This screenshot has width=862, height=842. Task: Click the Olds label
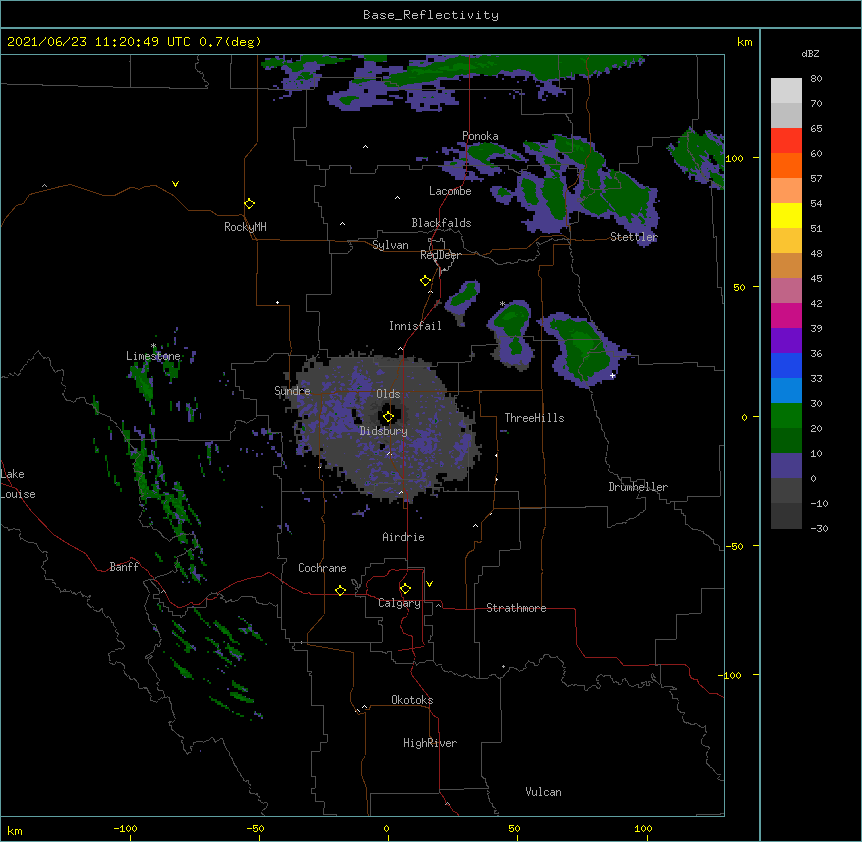pyautogui.click(x=388, y=394)
